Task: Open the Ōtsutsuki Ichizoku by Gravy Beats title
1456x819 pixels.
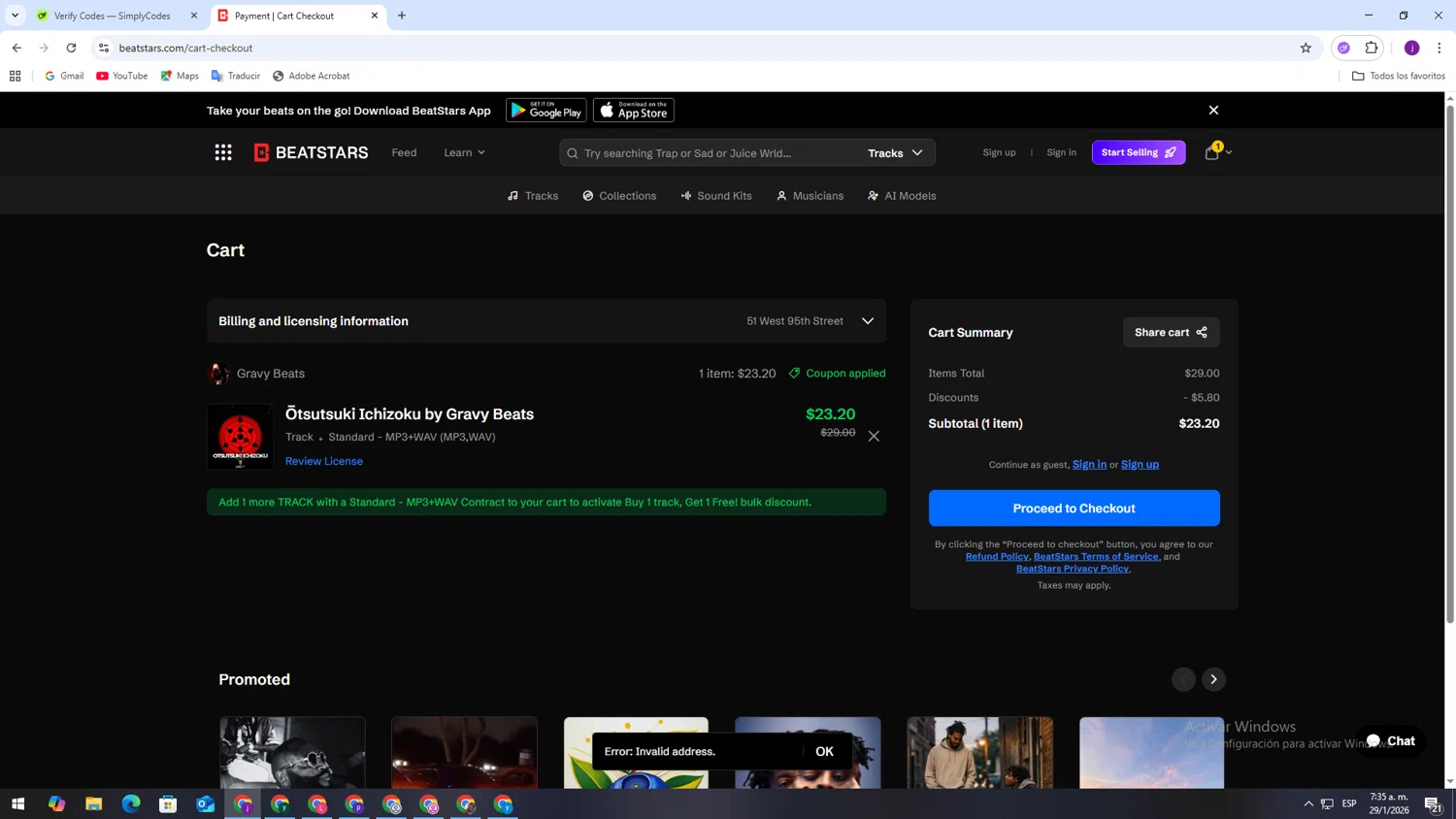Action: 410,414
